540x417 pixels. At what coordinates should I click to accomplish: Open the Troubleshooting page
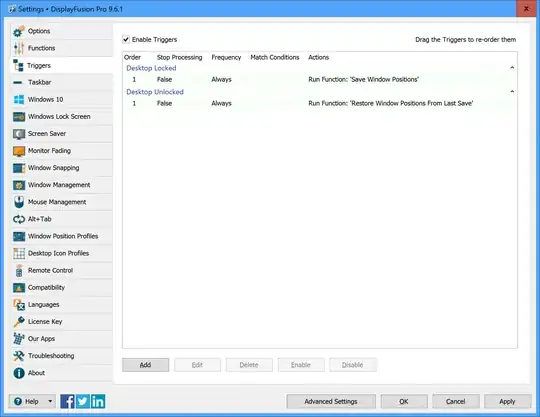point(61,356)
